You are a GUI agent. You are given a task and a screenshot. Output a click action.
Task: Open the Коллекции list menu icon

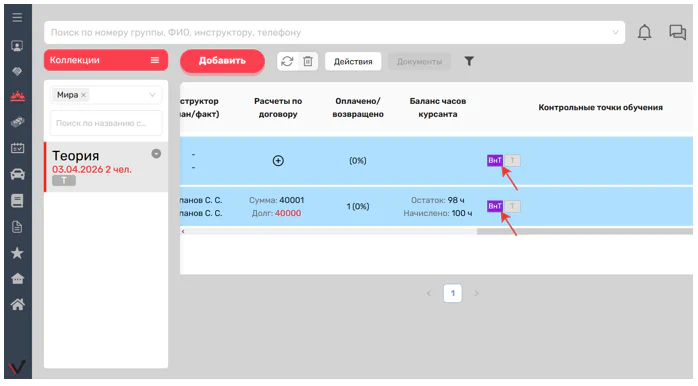(x=155, y=60)
